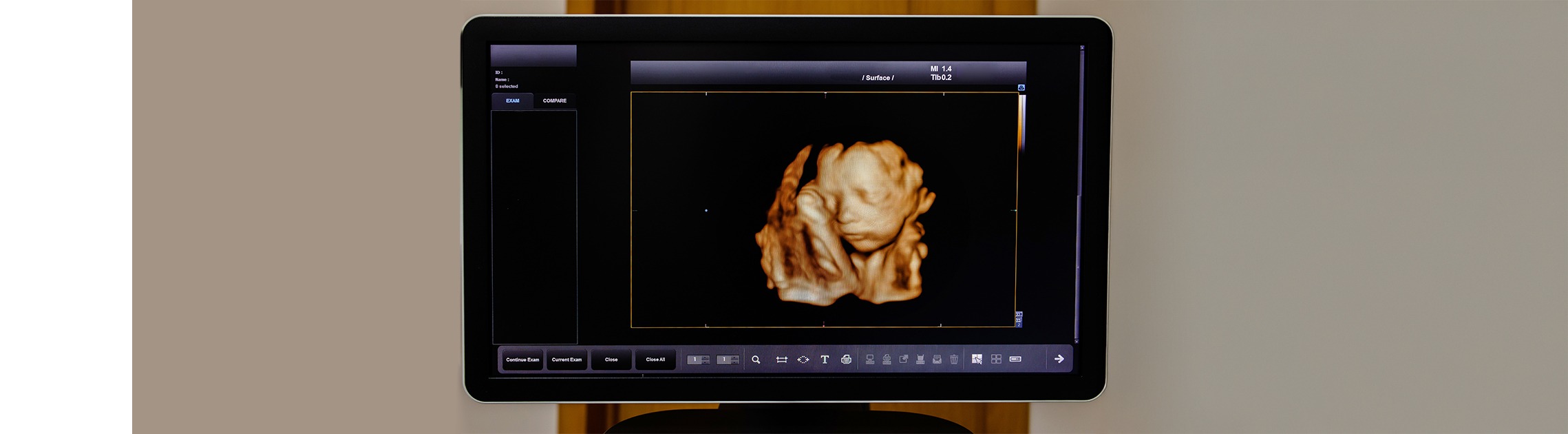Viewport: 1568px width, 434px height.
Task: Click the empty exam list panel
Action: pos(534,227)
